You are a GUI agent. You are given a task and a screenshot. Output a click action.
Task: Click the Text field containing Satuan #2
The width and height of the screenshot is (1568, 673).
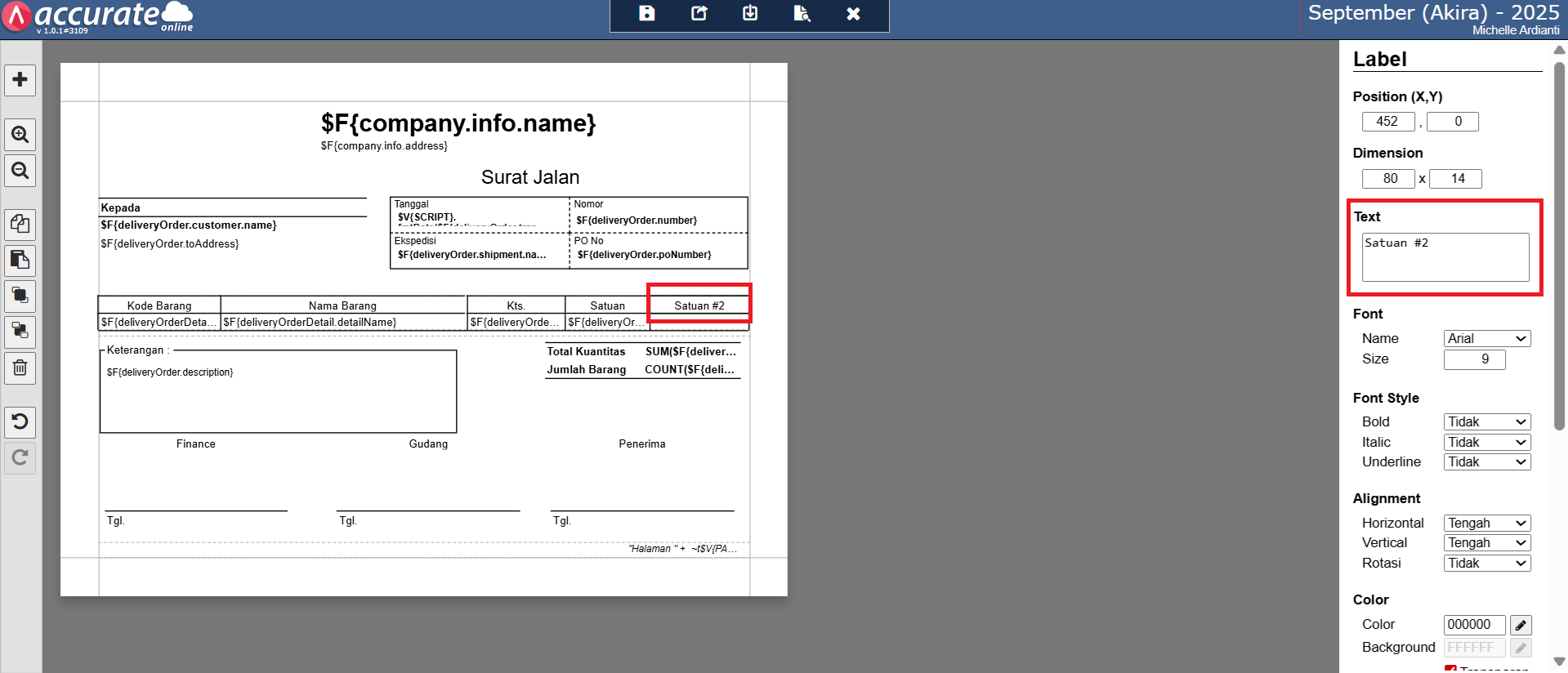click(1445, 256)
